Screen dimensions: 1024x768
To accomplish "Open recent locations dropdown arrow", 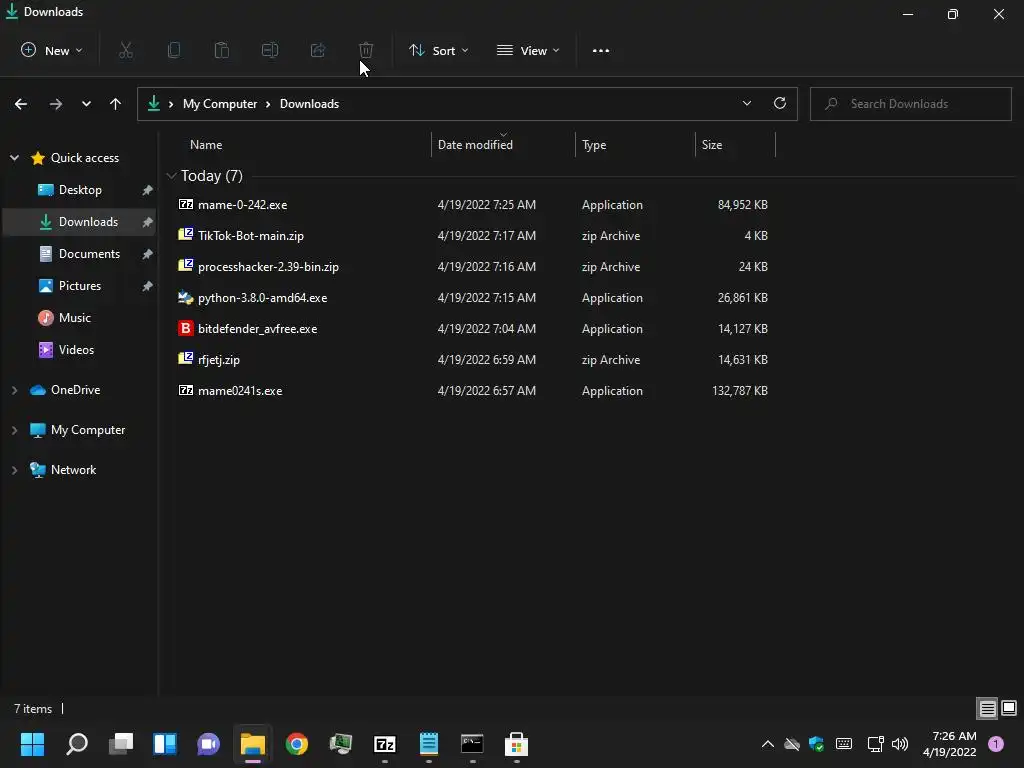I will [86, 104].
